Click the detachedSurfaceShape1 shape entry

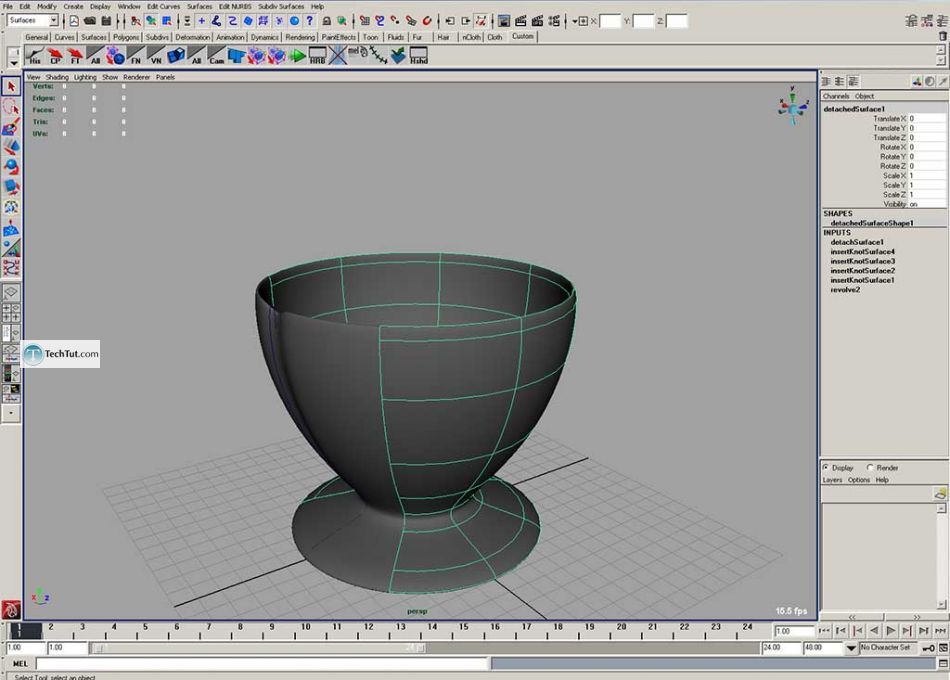click(x=871, y=223)
